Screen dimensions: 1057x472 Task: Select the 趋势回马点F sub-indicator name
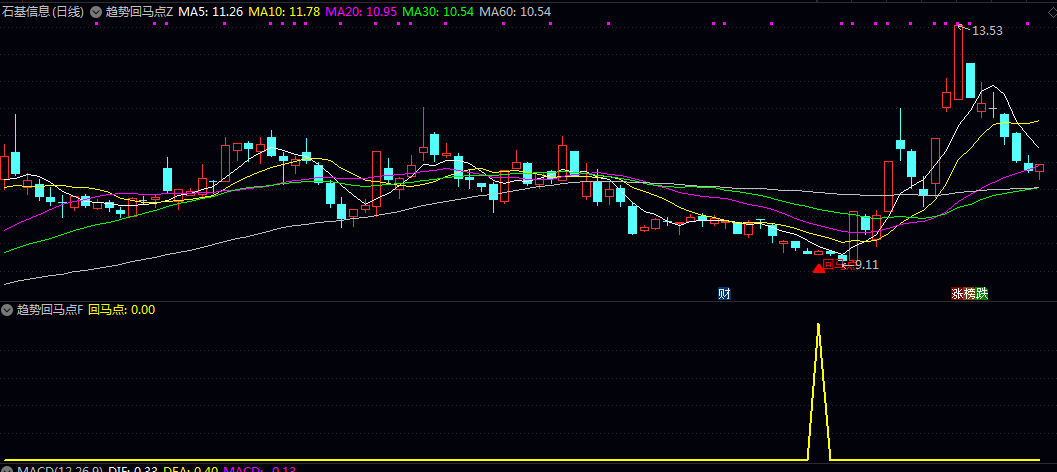click(49, 310)
